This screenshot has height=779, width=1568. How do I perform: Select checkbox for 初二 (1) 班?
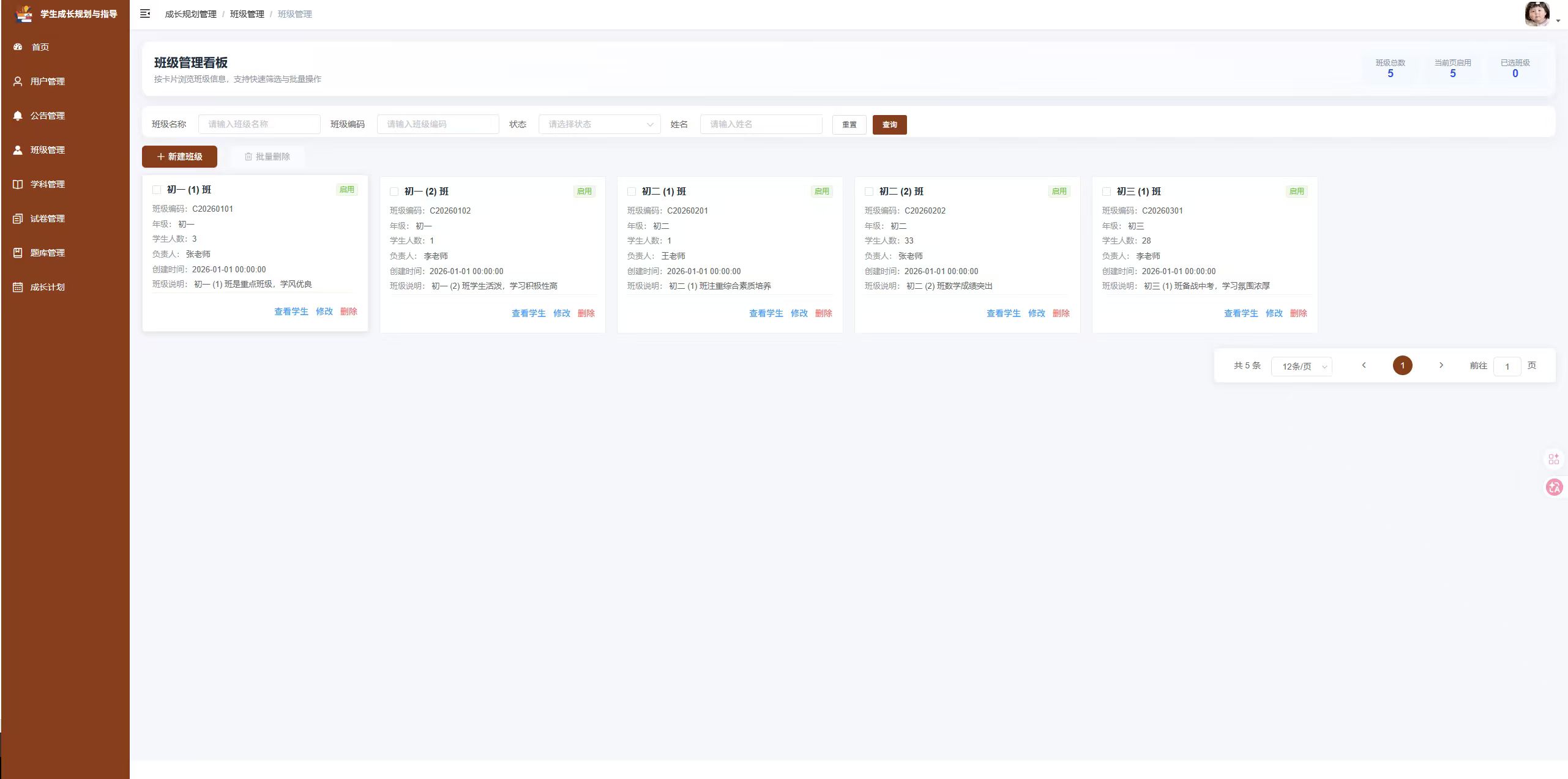pyautogui.click(x=632, y=192)
